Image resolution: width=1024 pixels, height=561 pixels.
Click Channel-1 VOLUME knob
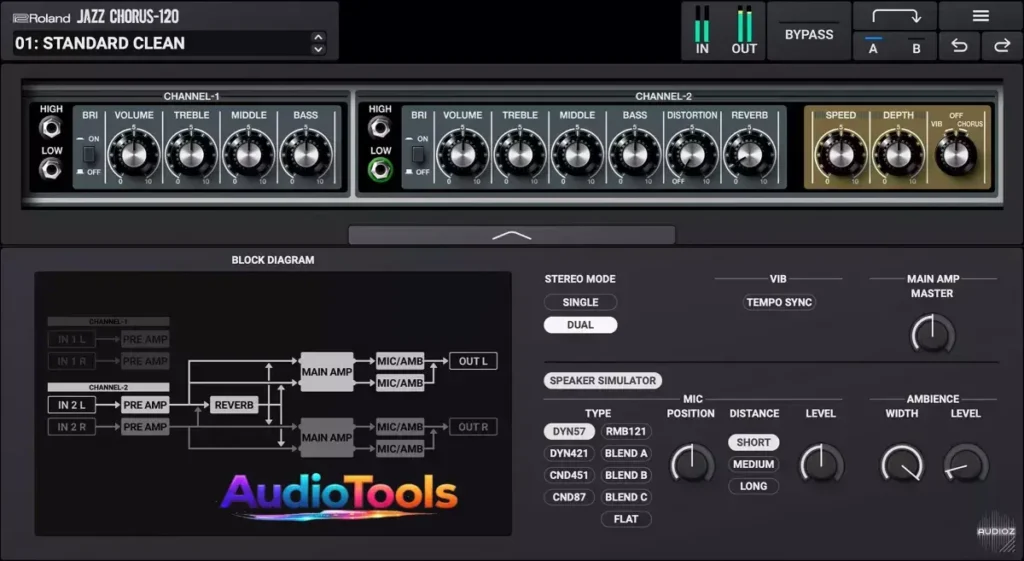pos(134,154)
